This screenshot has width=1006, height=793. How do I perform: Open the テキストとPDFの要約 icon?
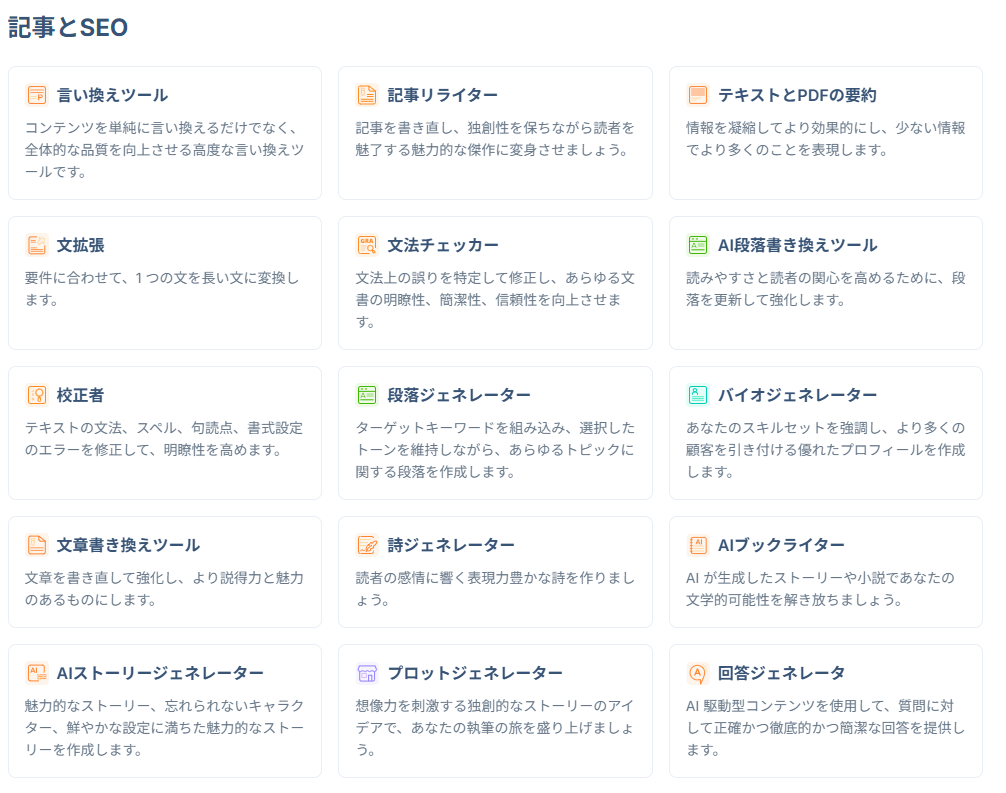(695, 94)
